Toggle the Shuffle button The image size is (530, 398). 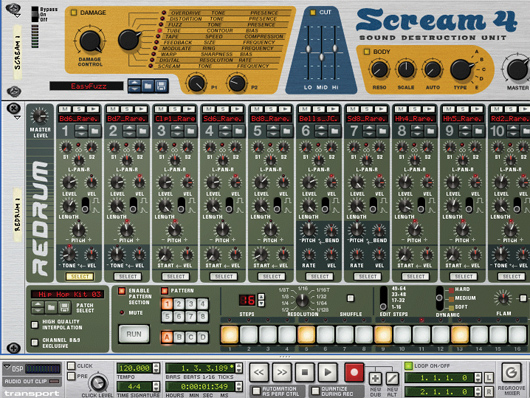click(351, 298)
